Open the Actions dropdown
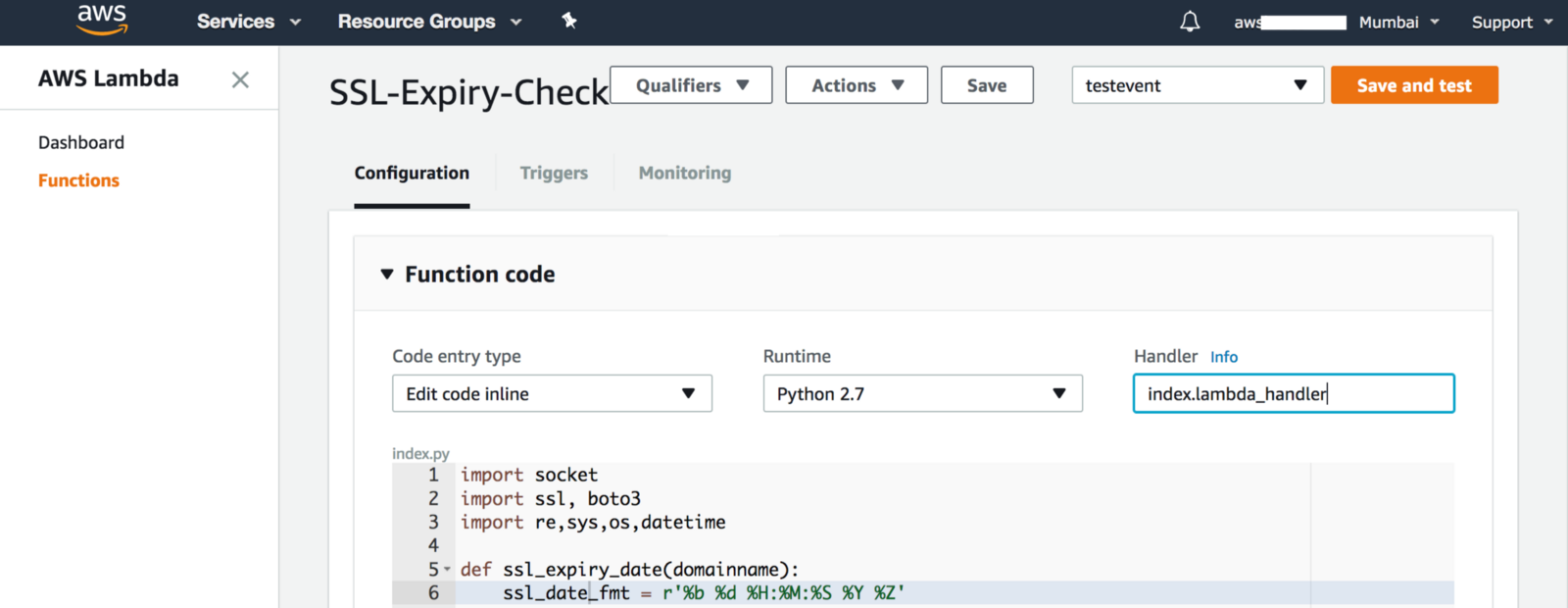This screenshot has height=608, width=1568. coord(857,85)
